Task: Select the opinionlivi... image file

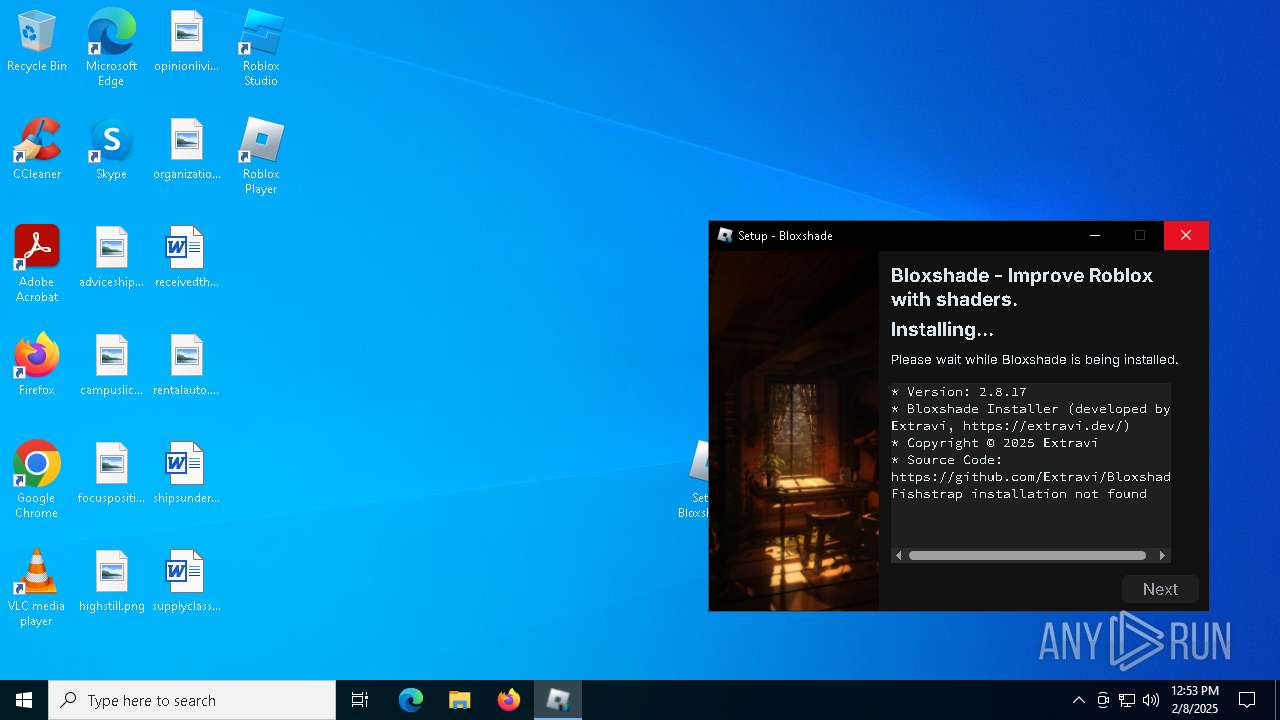Action: (x=186, y=42)
